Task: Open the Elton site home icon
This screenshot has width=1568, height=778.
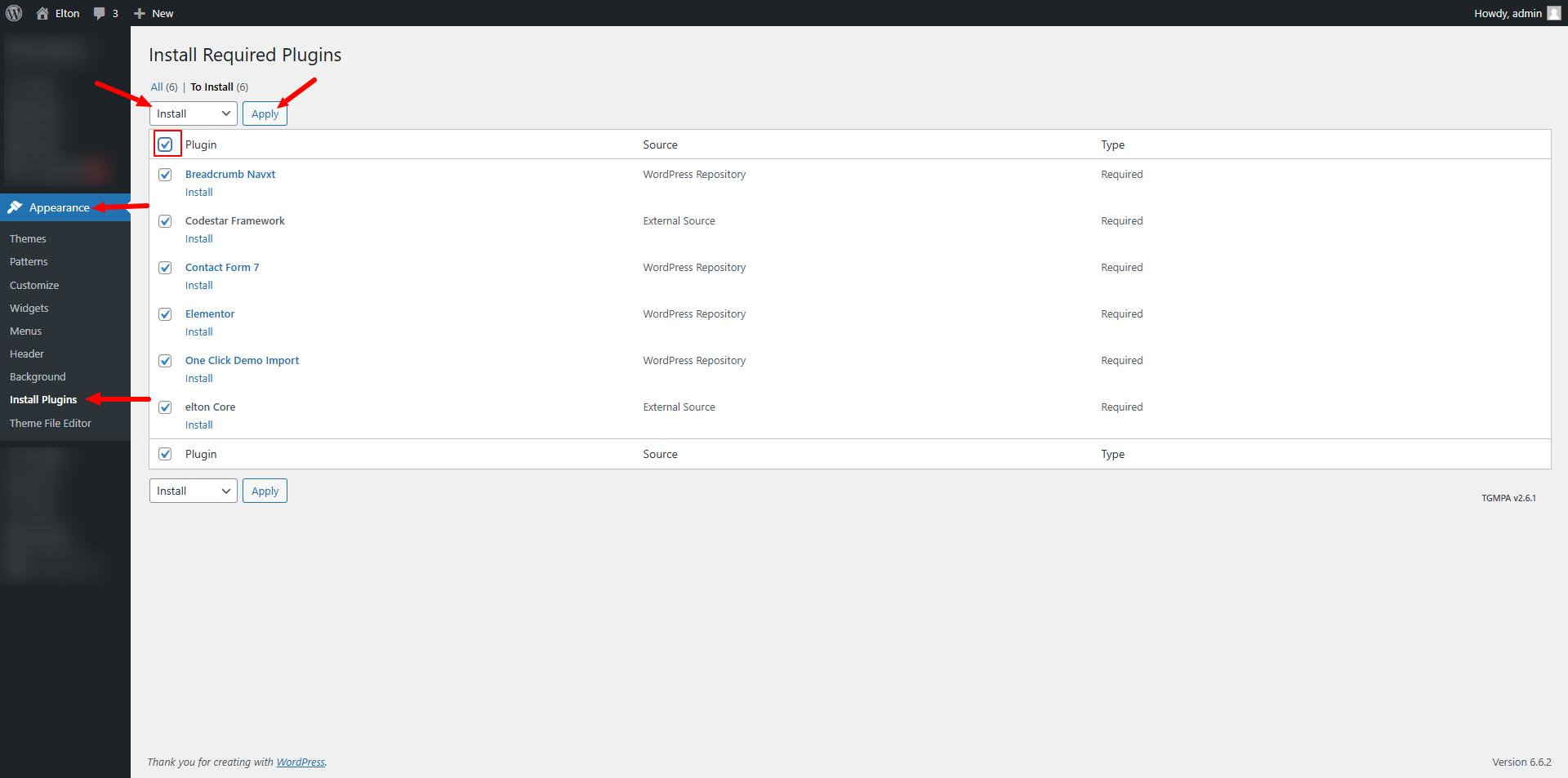Action: click(x=42, y=13)
